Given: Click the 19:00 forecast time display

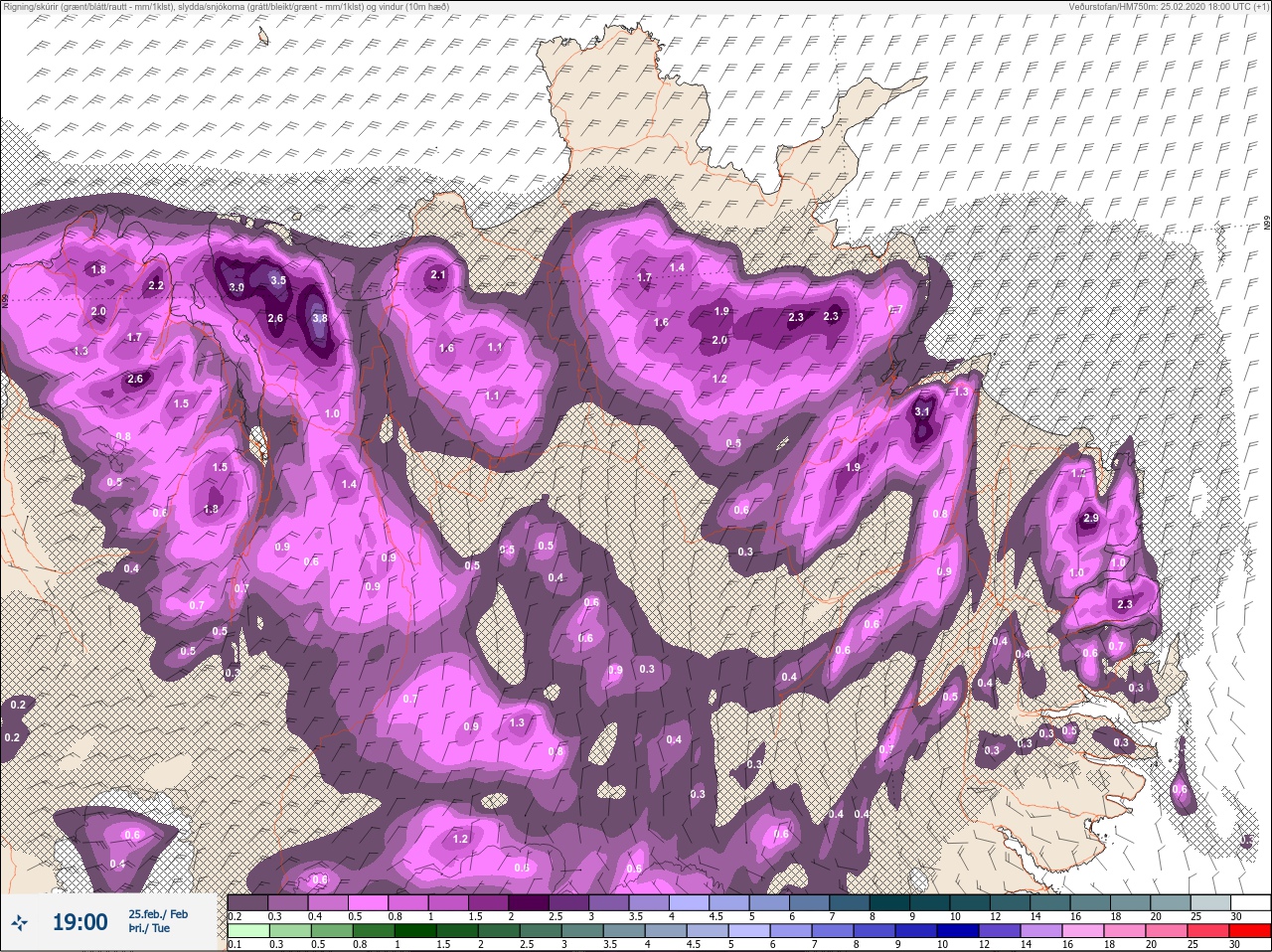Looking at the screenshot, I should tap(79, 922).
